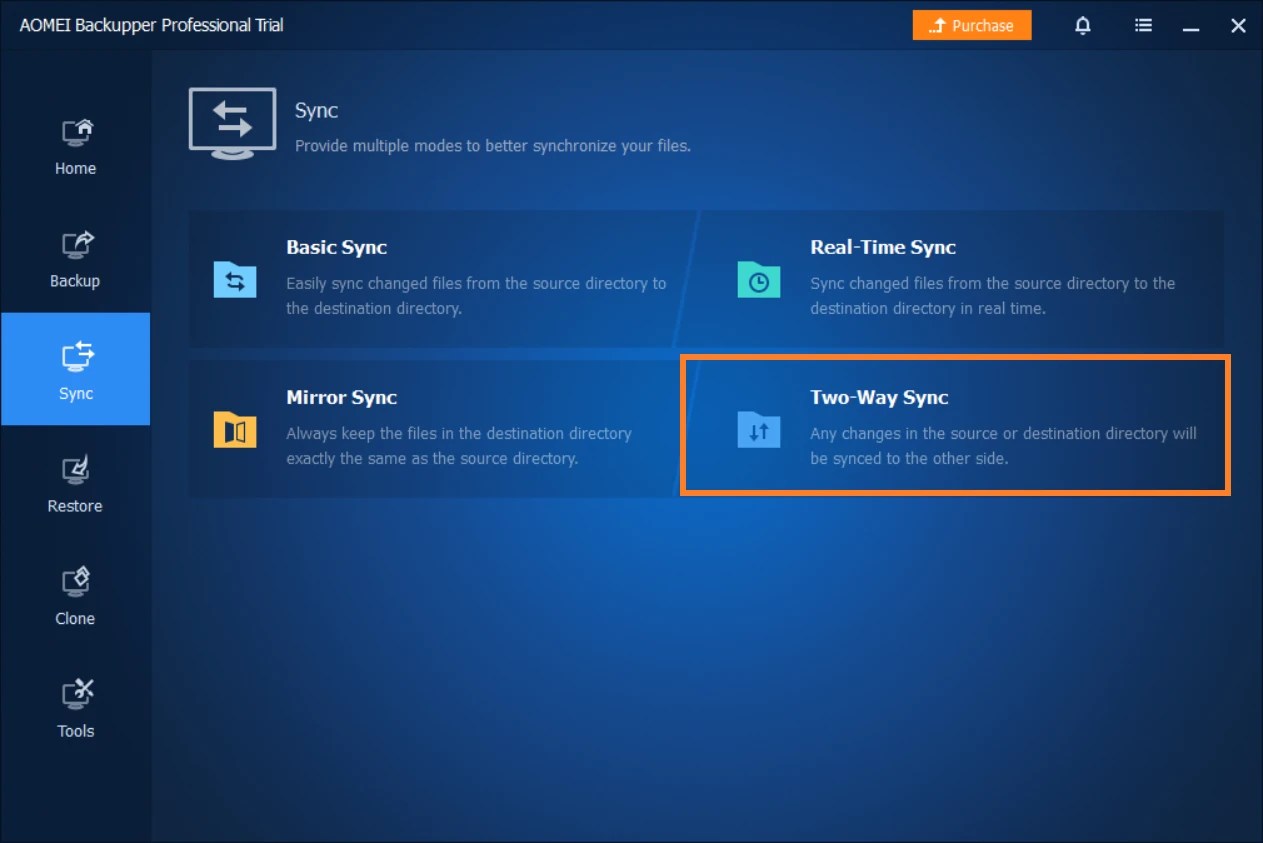Choose the Basic Sync title
The image size is (1263, 843).
pyautogui.click(x=336, y=247)
